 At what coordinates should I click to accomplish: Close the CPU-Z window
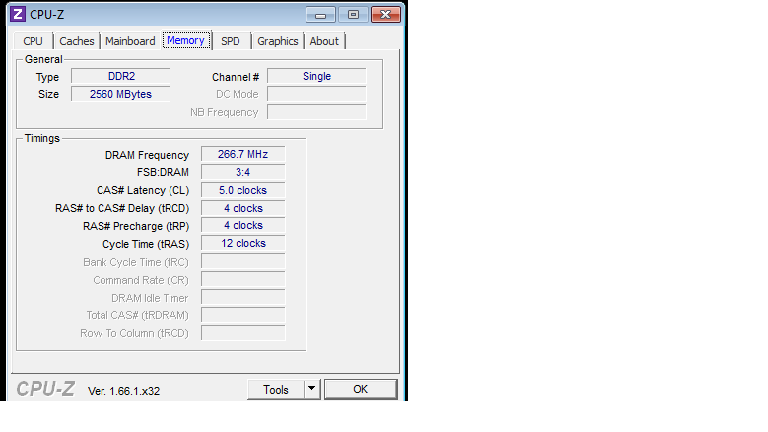[386, 15]
